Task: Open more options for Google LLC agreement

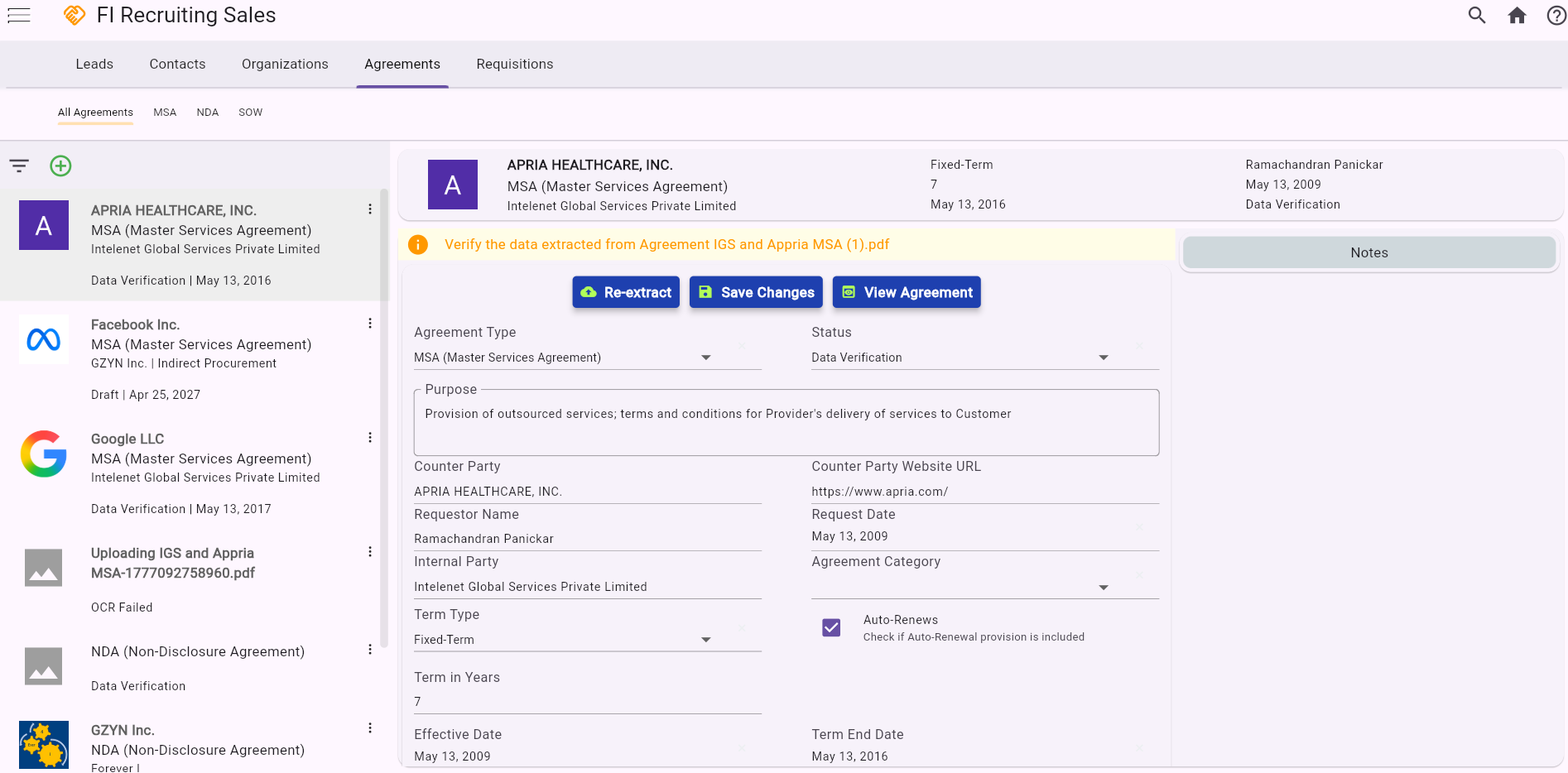Action: pos(370,438)
